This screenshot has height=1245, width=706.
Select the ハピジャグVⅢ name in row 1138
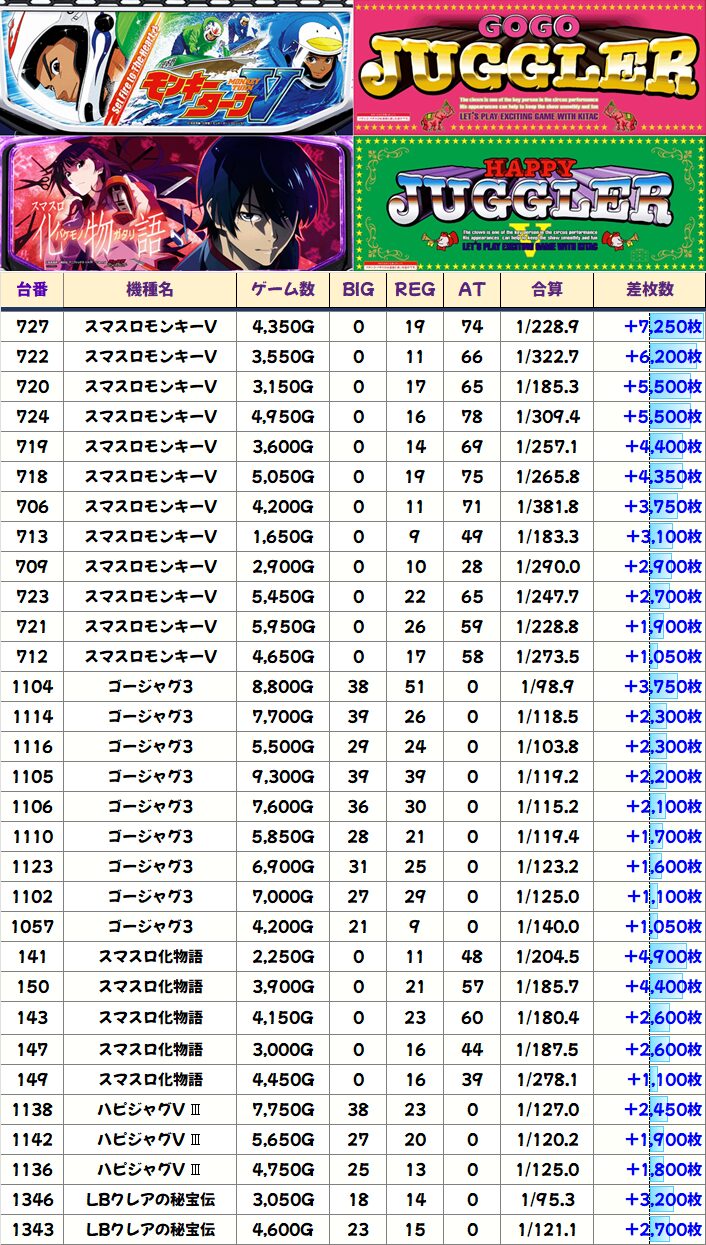150,1109
